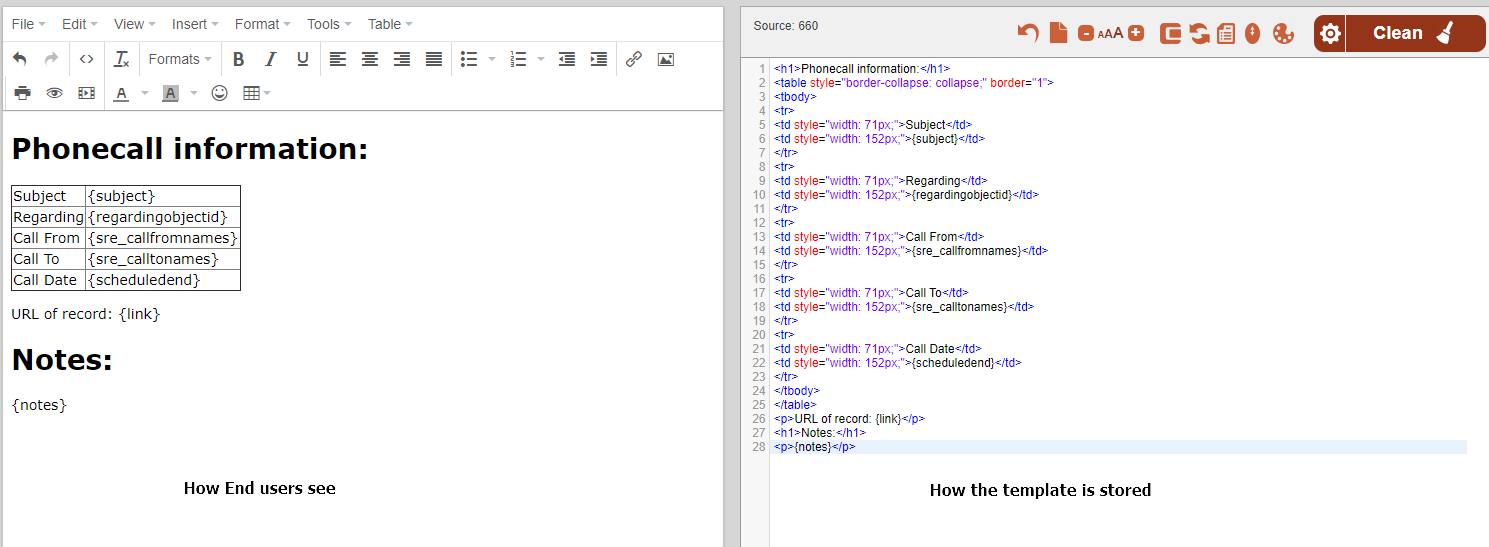Click the {notes} placeholder text
1489x547 pixels.
pyautogui.click(x=39, y=405)
